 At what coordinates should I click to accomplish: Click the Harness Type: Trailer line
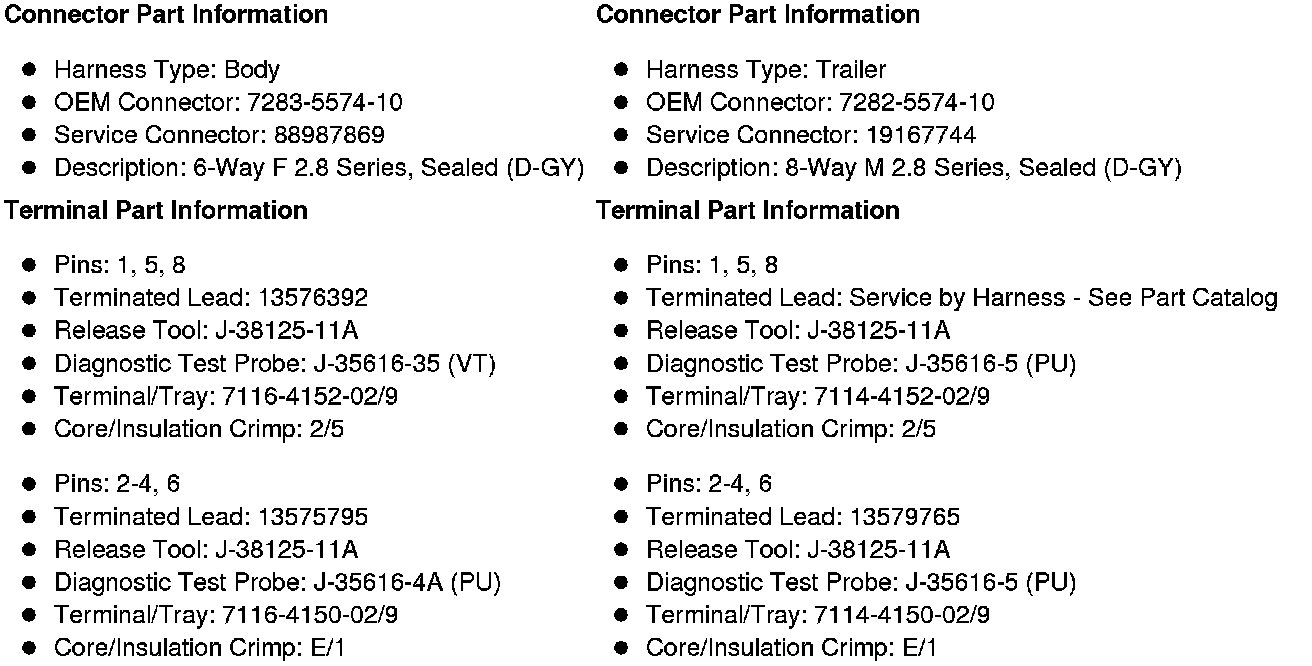[766, 70]
